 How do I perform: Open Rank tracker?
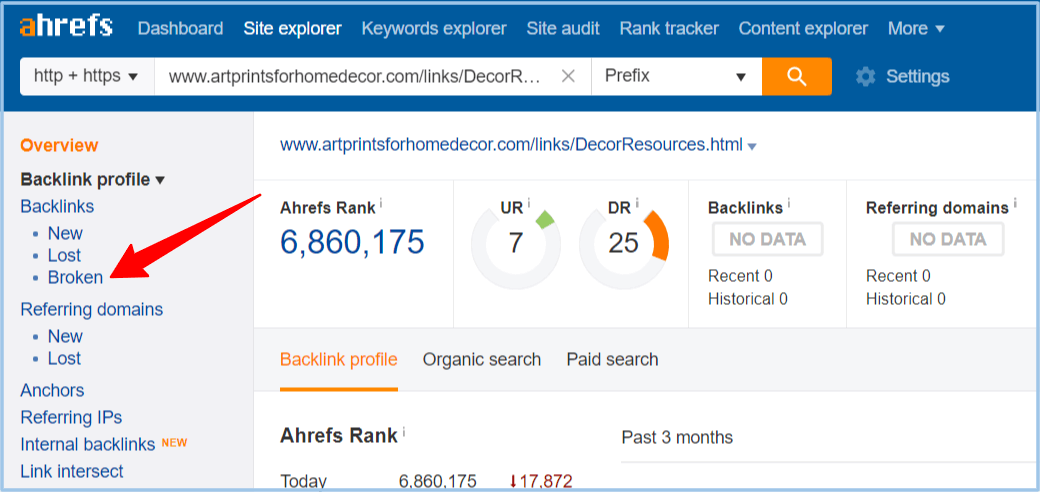(669, 29)
